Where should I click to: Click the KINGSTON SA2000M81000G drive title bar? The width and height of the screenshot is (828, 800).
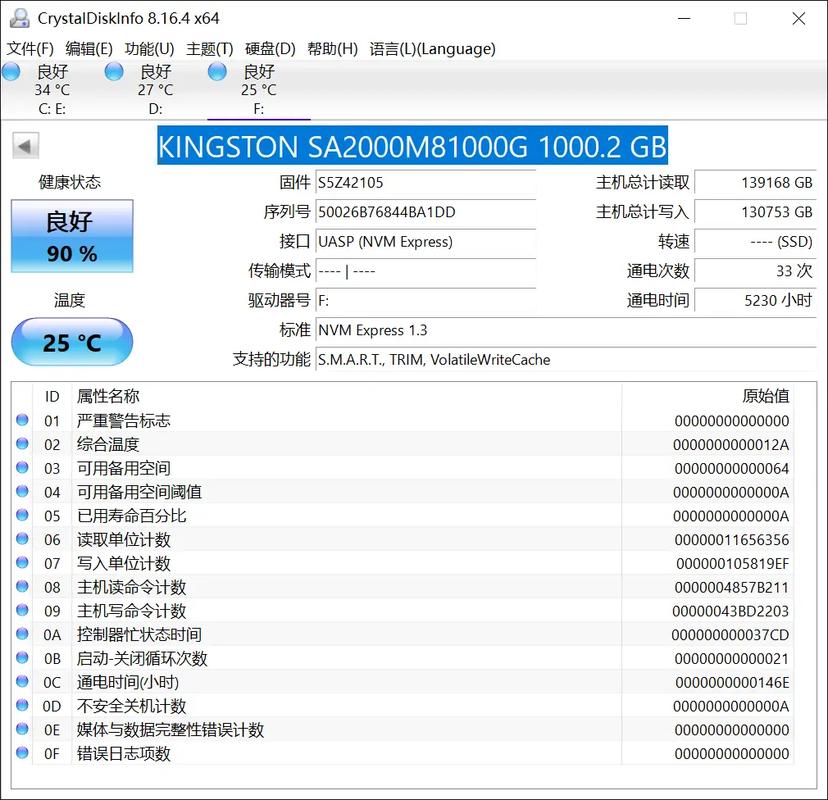pos(413,146)
